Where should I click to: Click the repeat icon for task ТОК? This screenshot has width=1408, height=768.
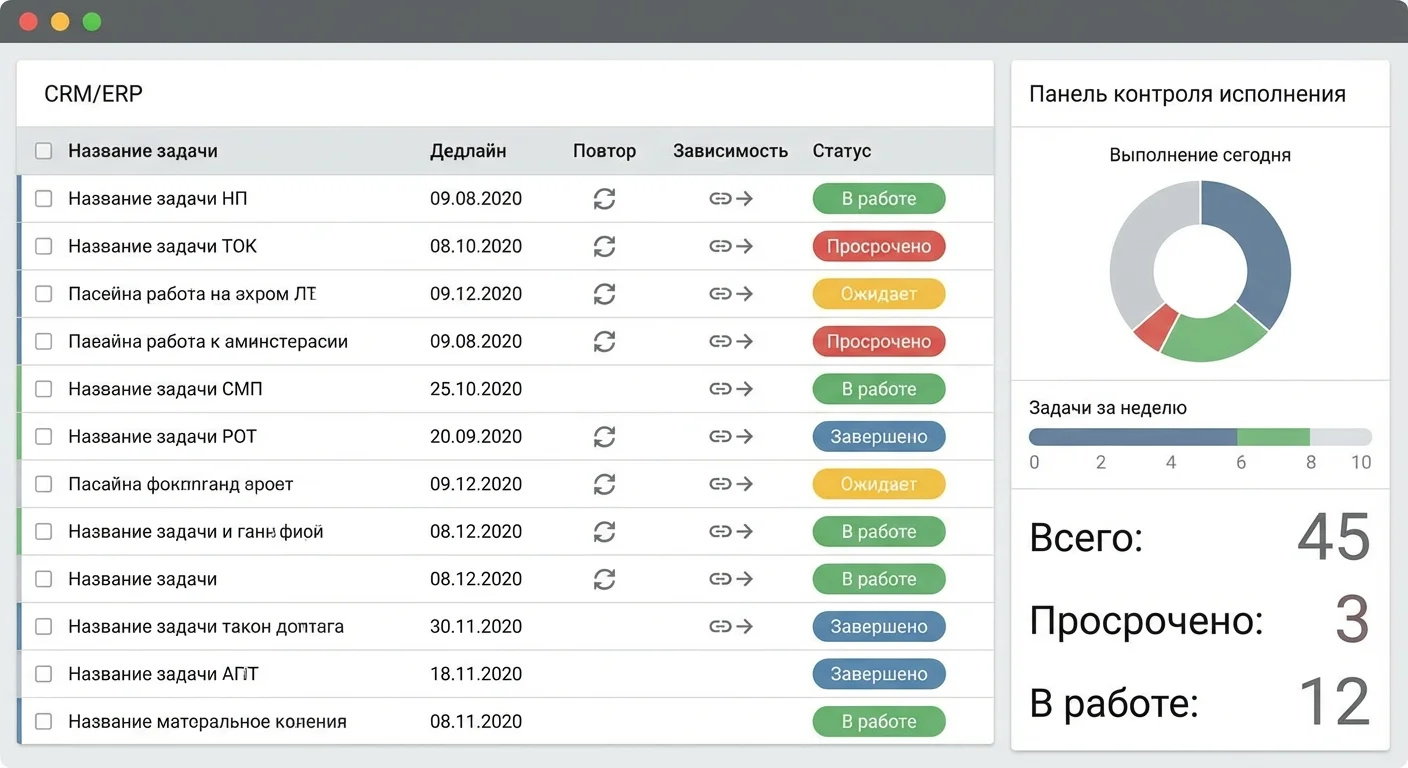(604, 246)
